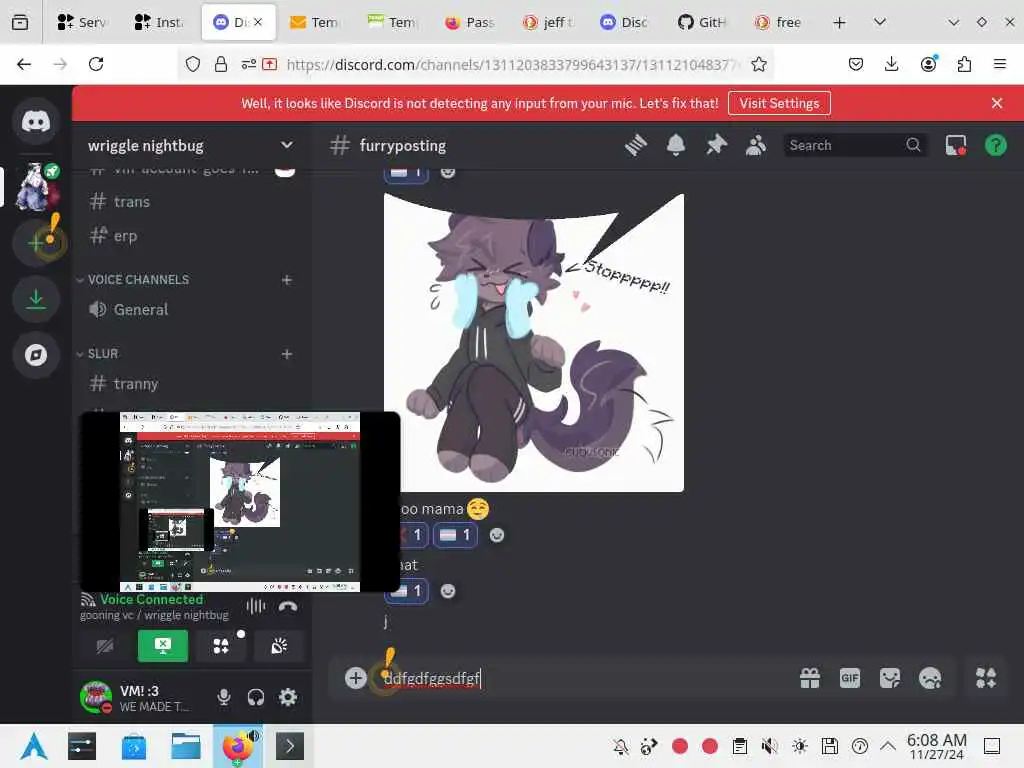Click the Voice Connected status text
Viewport: 1024px width, 768px height.
tap(152, 600)
